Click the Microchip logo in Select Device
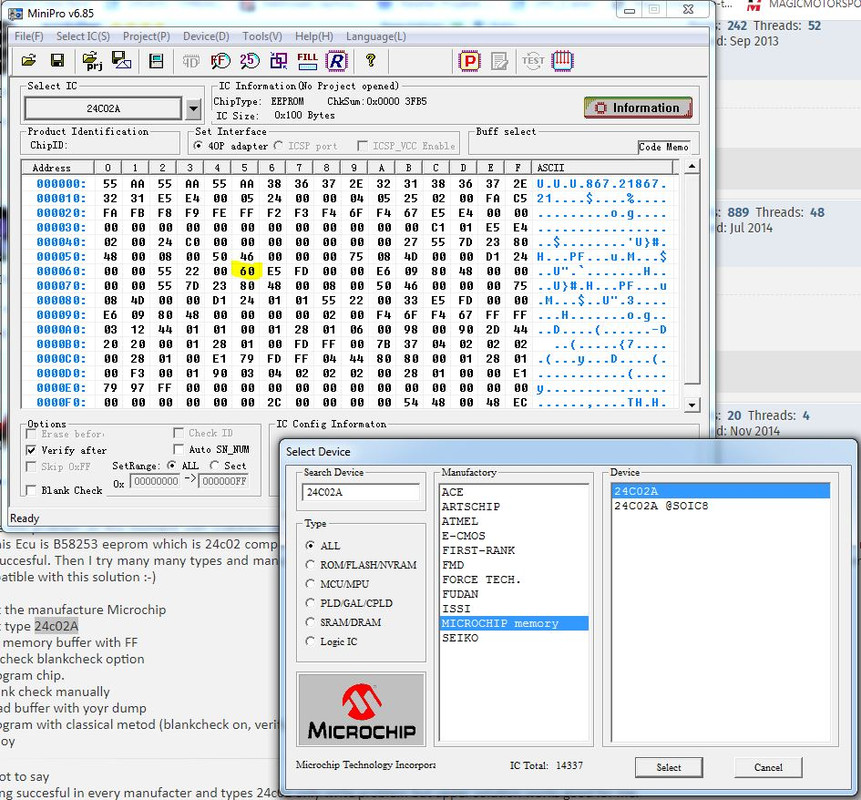This screenshot has width=861, height=800. click(x=361, y=709)
